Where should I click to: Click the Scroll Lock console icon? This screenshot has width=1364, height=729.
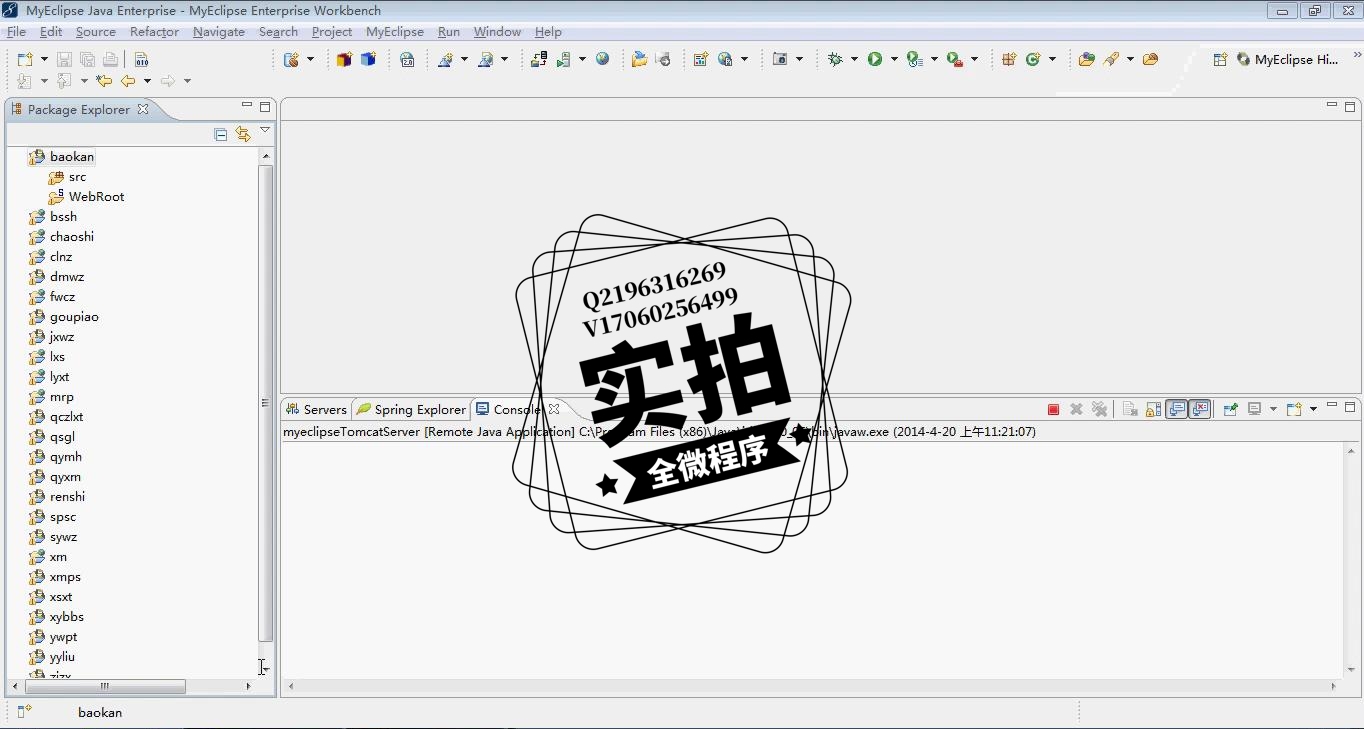click(x=1153, y=409)
